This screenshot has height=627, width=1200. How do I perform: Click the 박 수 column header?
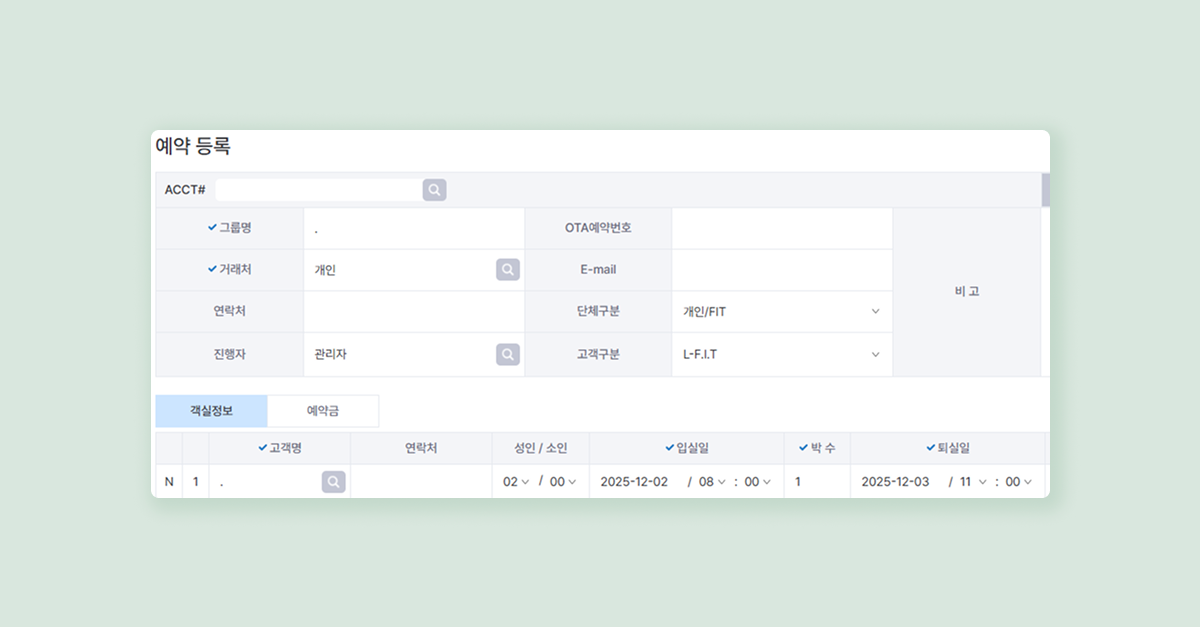click(817, 448)
